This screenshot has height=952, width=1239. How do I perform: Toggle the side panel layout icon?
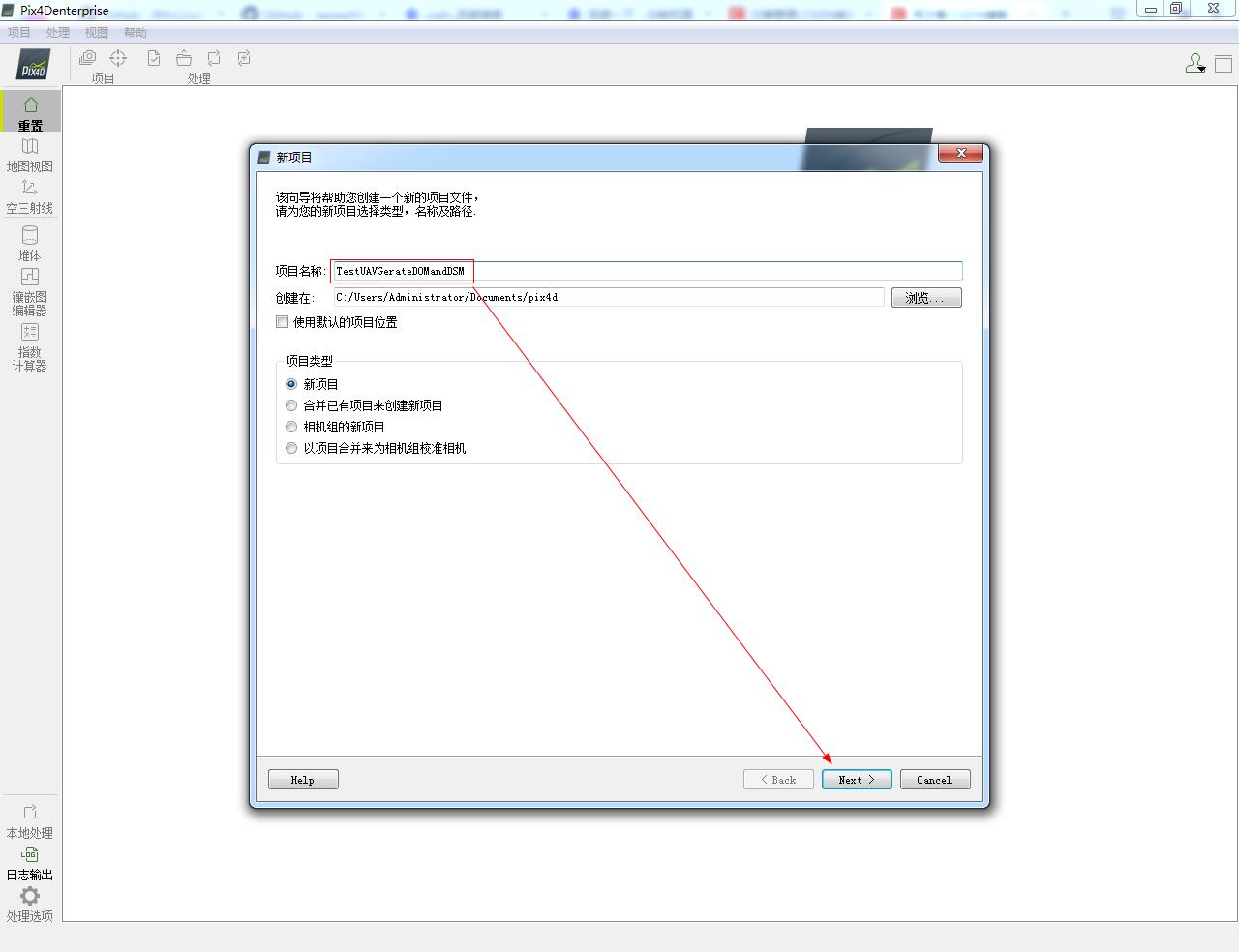click(1224, 64)
